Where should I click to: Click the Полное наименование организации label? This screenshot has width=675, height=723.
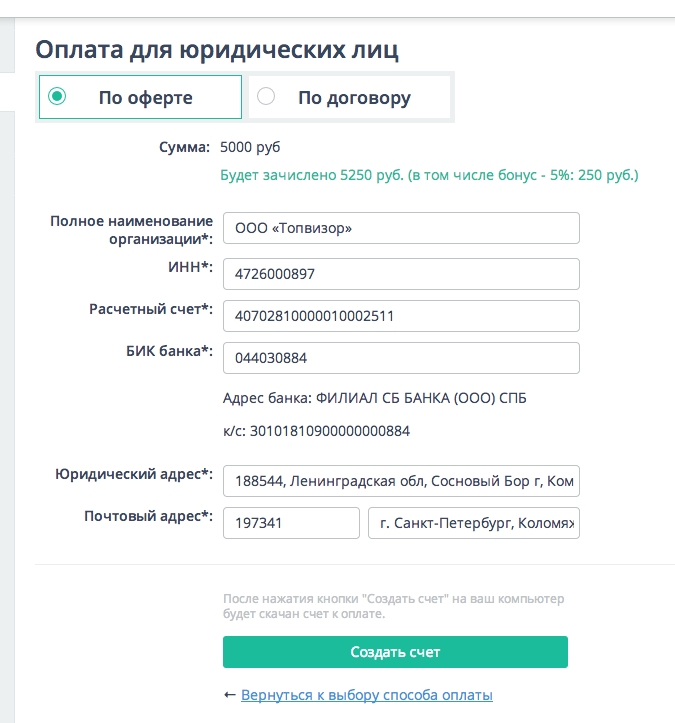[131, 230]
